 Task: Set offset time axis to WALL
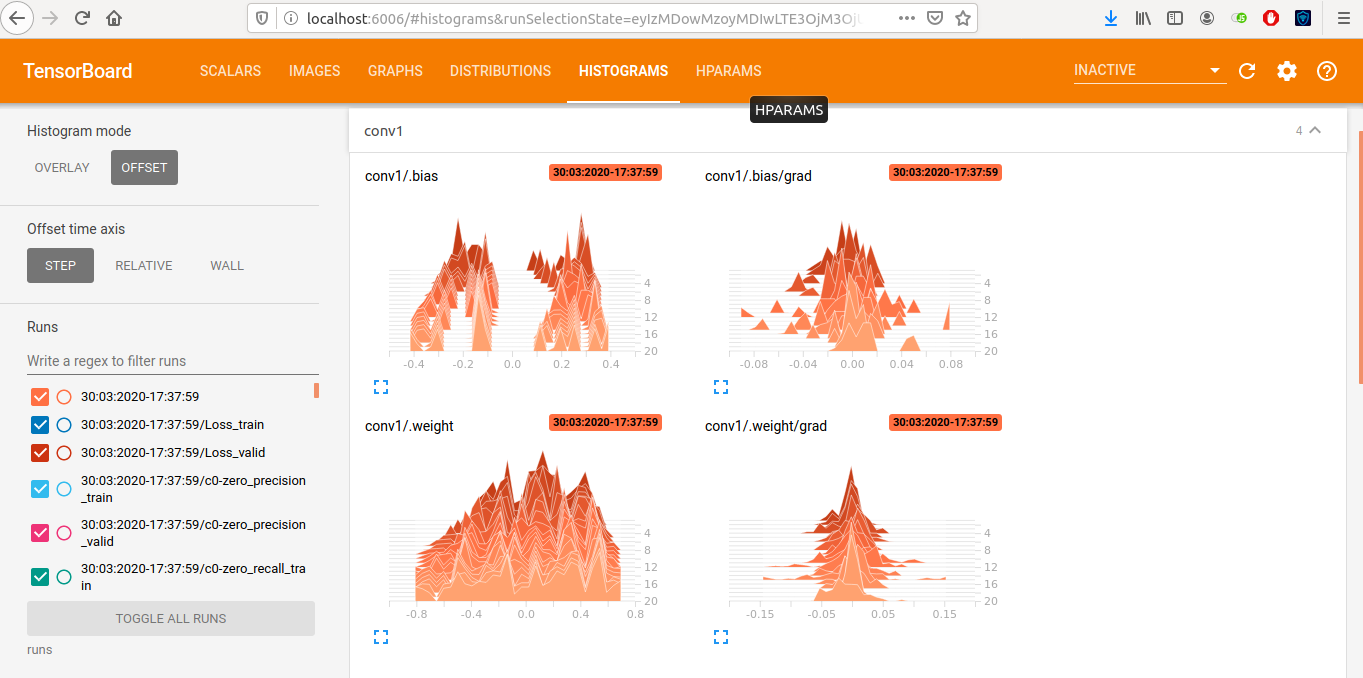[227, 265]
